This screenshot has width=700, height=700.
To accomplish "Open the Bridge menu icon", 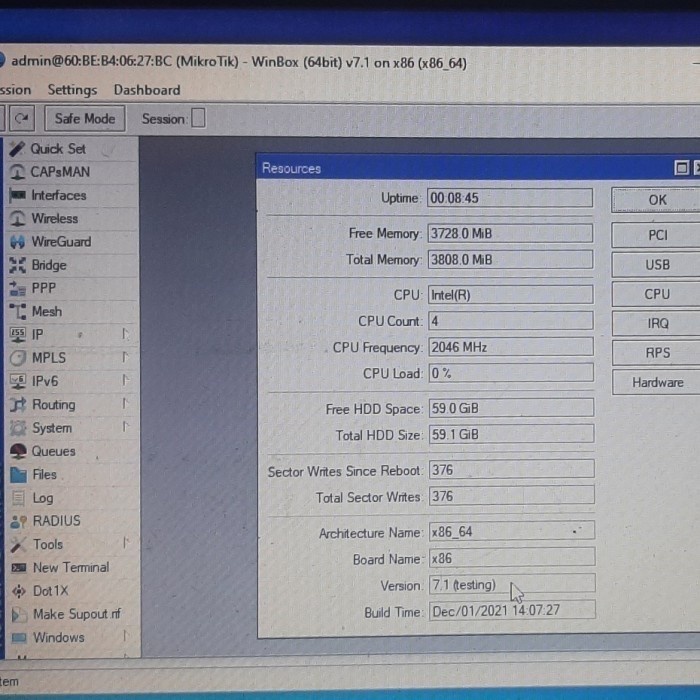I will (x=18, y=265).
